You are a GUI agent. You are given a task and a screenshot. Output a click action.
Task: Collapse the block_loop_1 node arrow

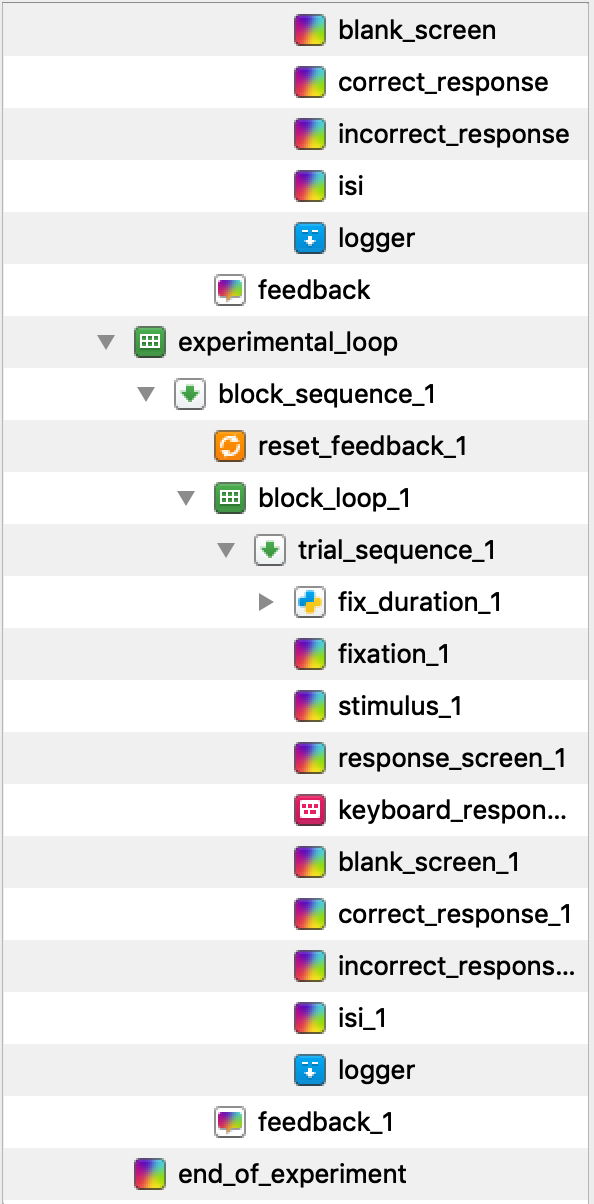186,499
